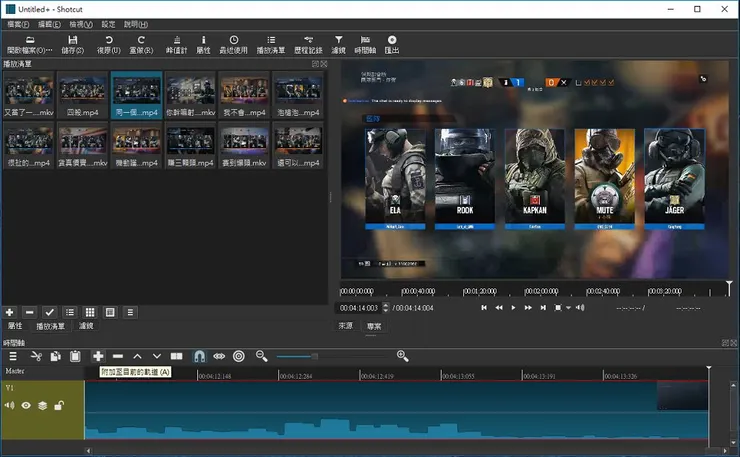
Task: Open the 檔案 menu
Action: pyautogui.click(x=18, y=24)
